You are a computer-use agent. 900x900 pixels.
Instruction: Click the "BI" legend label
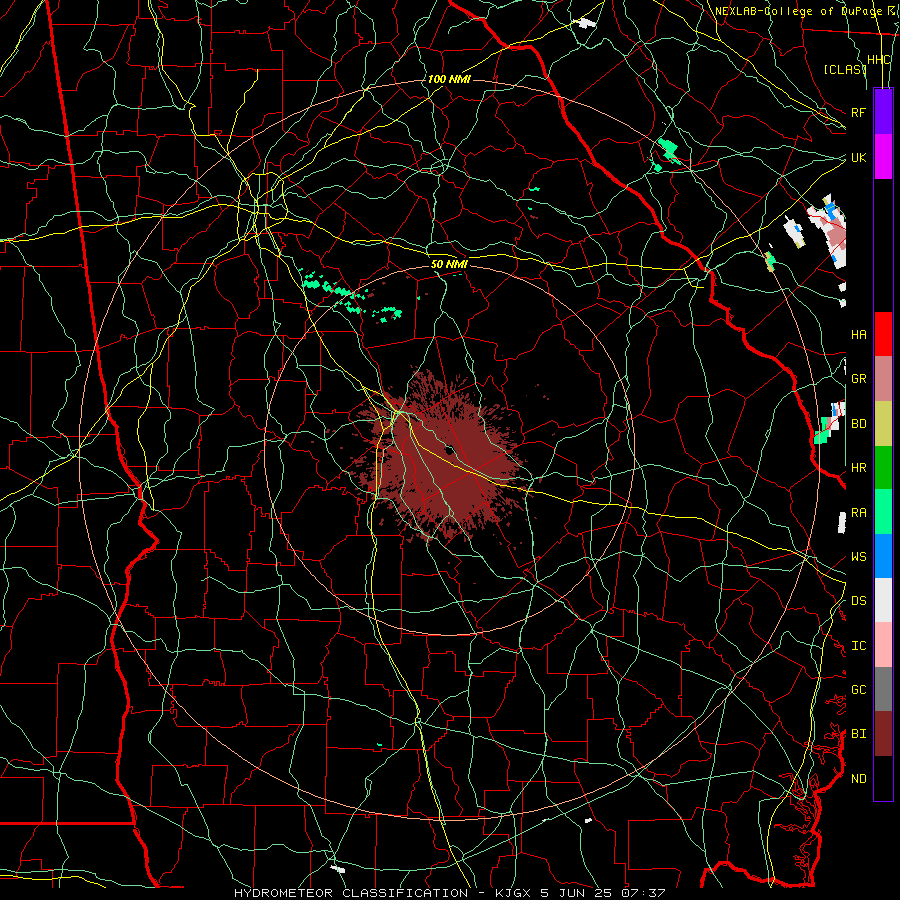tap(858, 734)
